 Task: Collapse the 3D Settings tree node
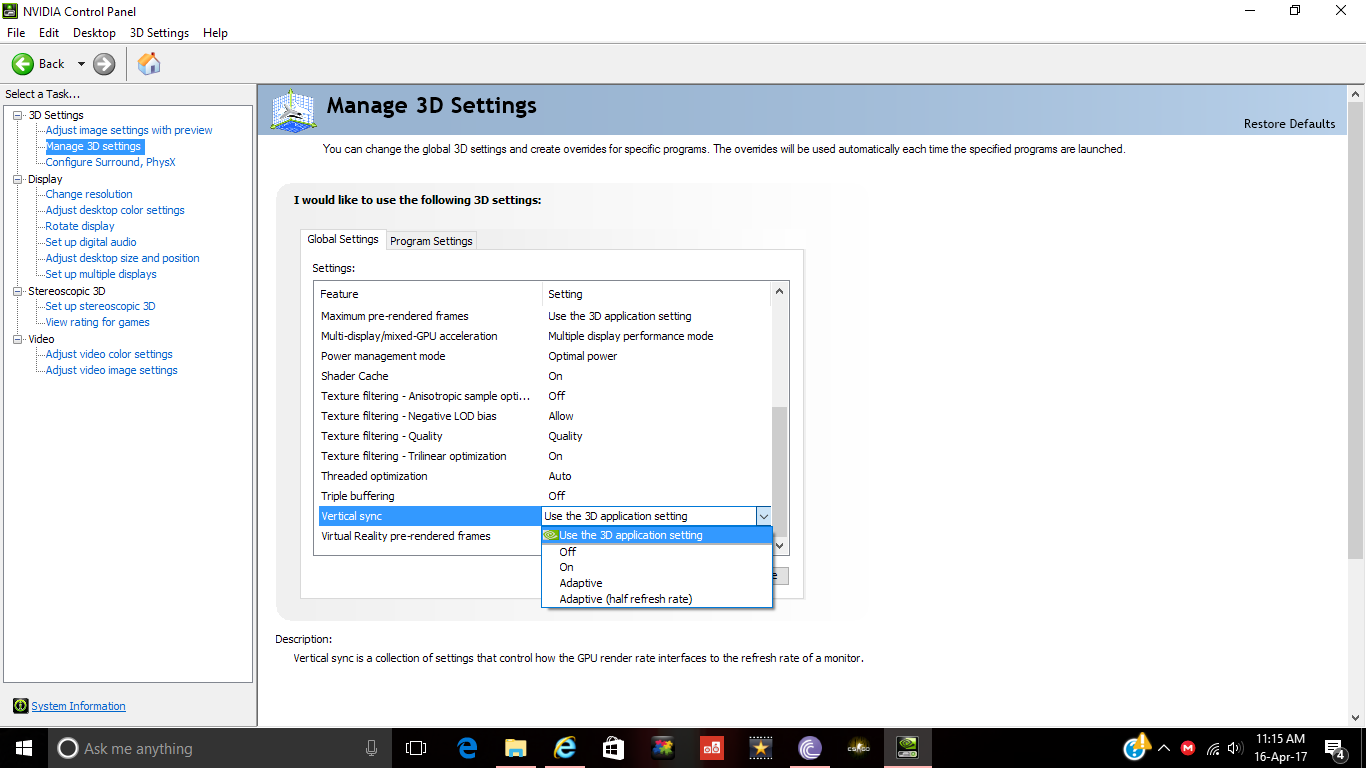(17, 115)
